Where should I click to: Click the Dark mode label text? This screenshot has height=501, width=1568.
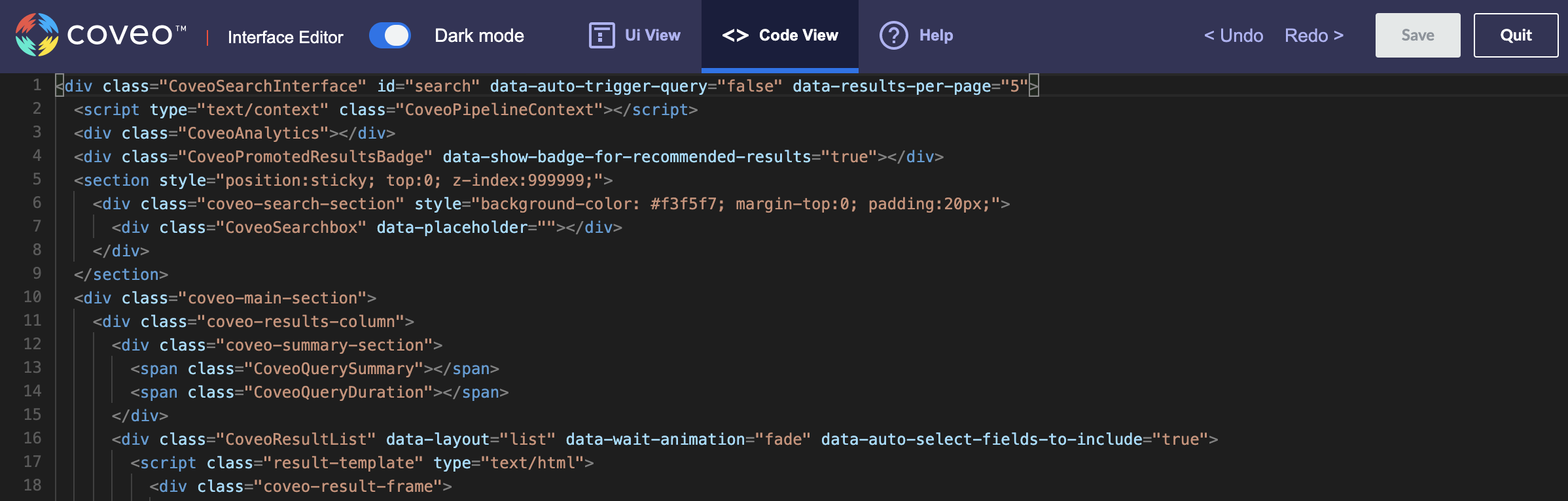click(479, 35)
